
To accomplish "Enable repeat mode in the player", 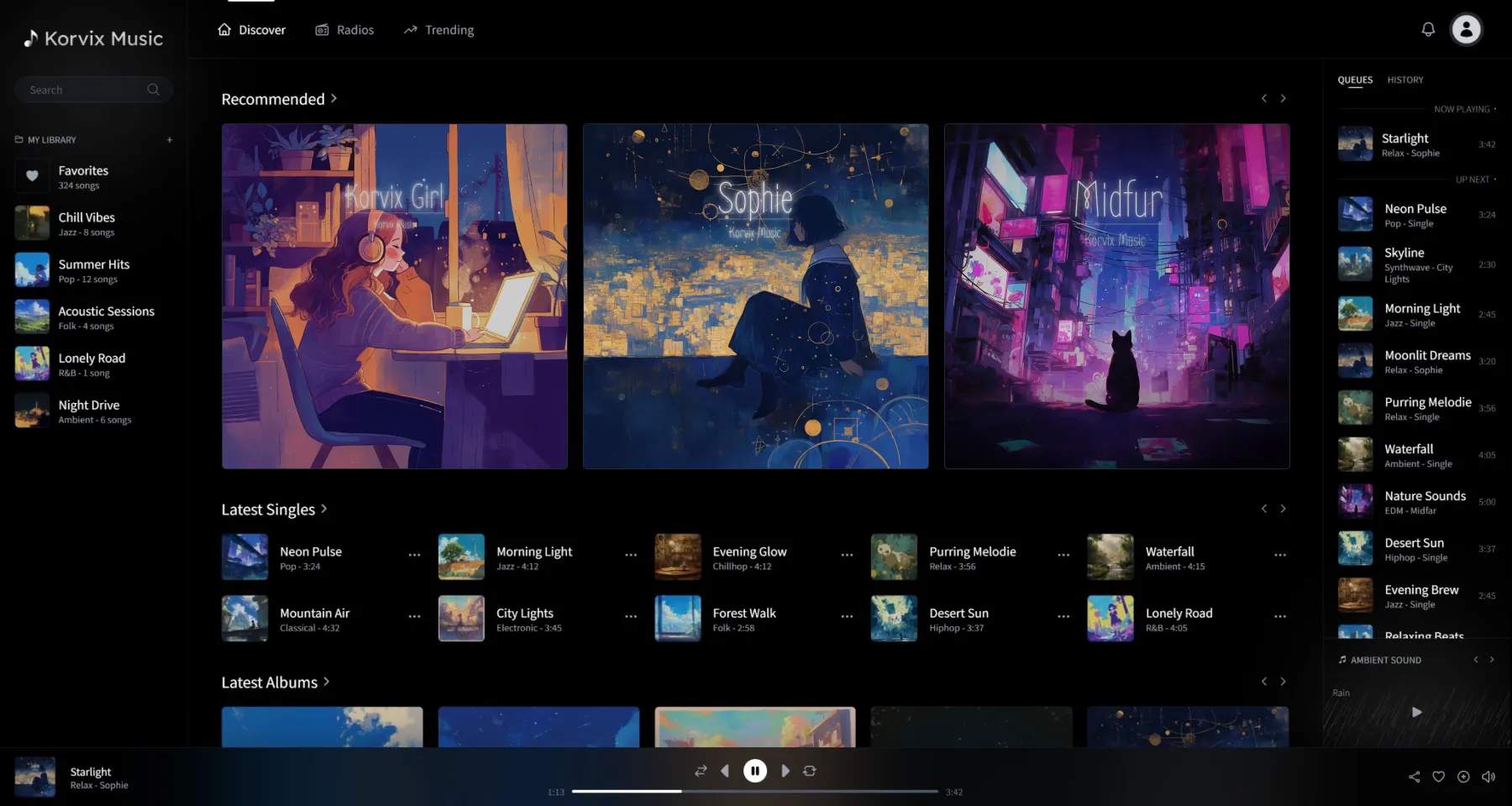I will [809, 770].
